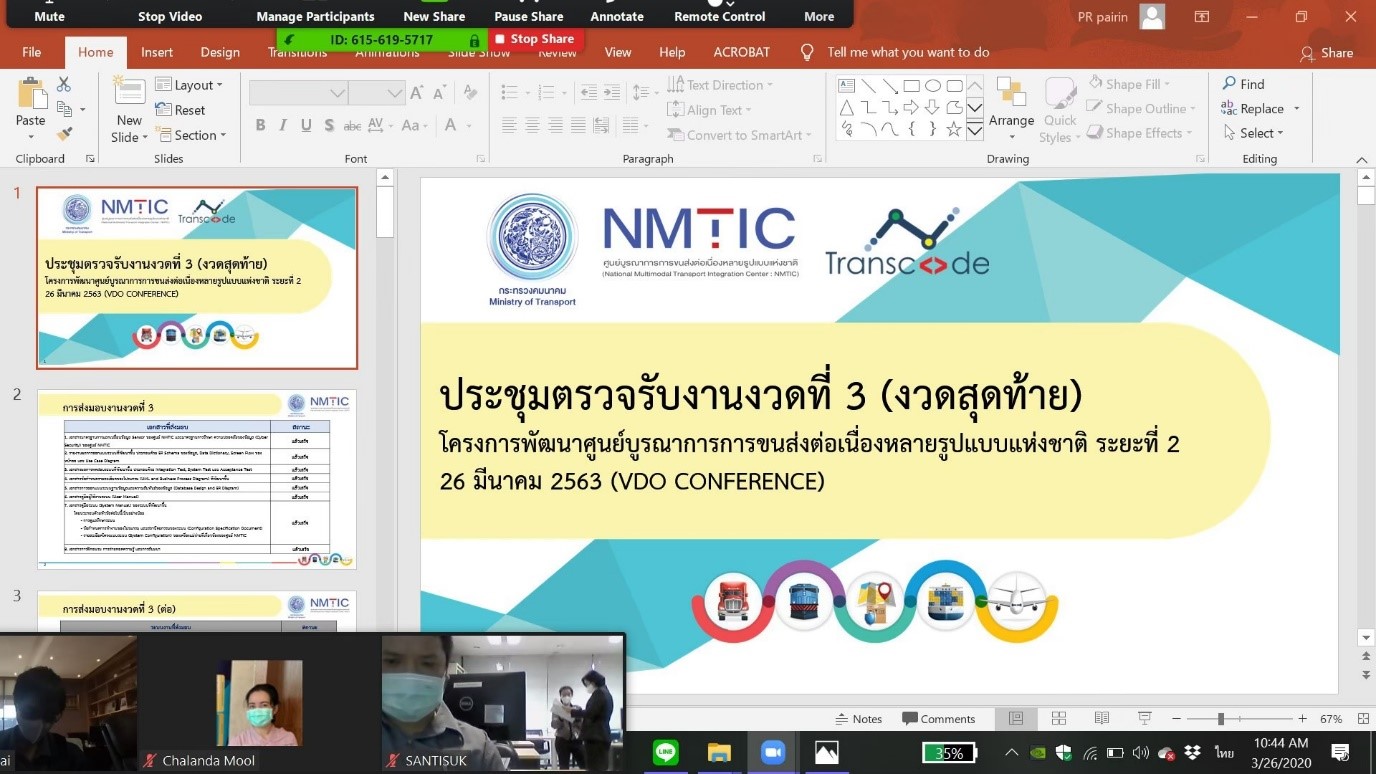Viewport: 1376px width, 774px height.
Task: Select slide 1 thumbnail
Action: click(197, 278)
